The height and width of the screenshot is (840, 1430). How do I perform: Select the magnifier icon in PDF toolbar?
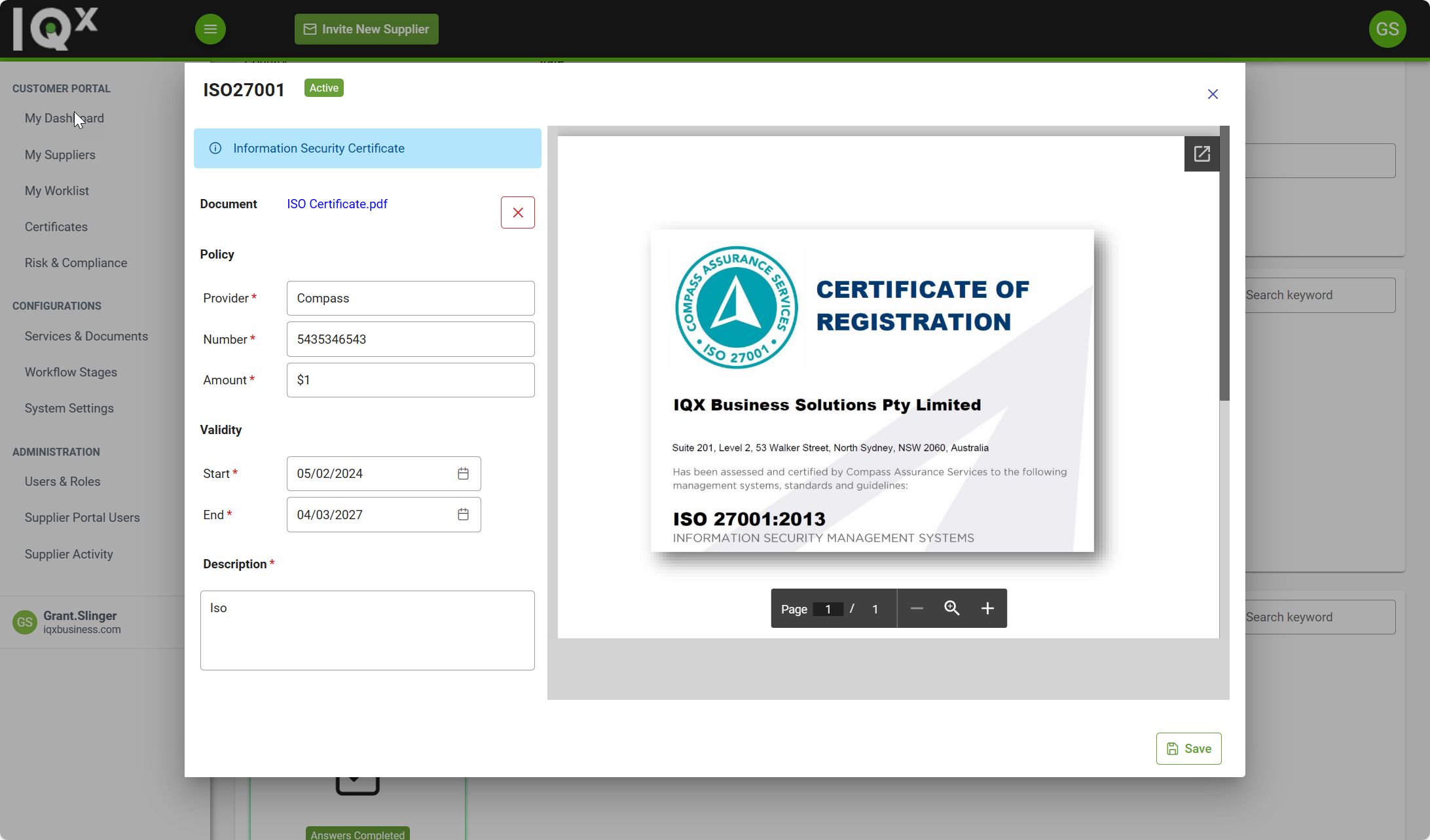[x=952, y=608]
